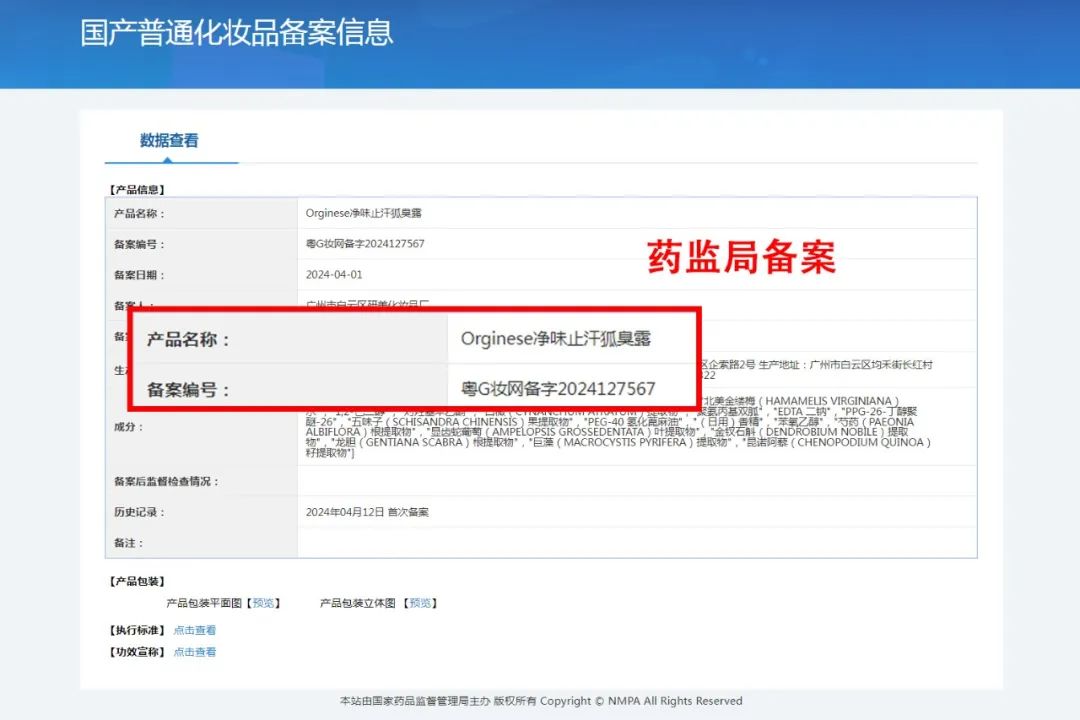Click the 【产品信息】 section header
The image size is (1080, 720).
[137, 189]
